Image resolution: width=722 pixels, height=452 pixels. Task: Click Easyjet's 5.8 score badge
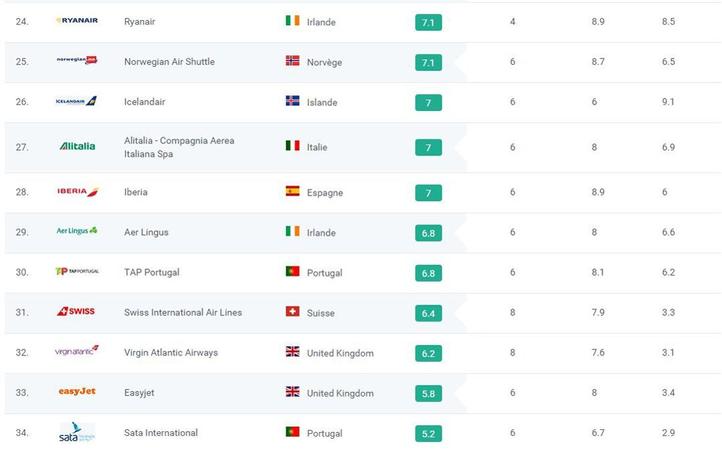428,393
